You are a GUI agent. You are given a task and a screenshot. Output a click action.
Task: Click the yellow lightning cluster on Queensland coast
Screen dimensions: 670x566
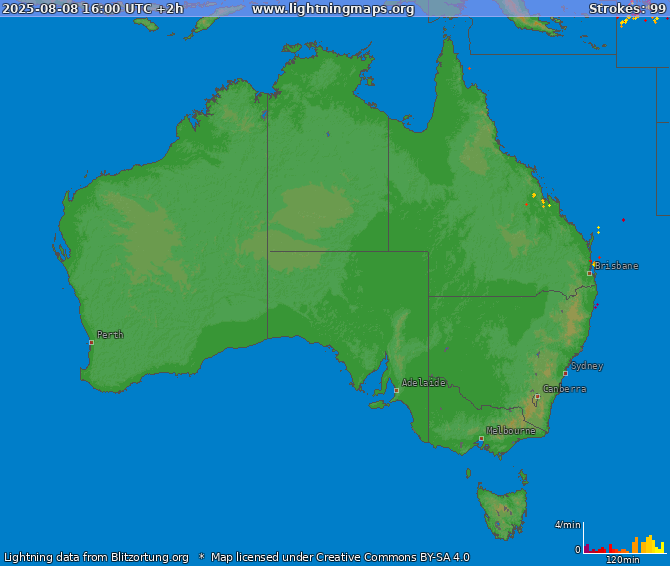pos(543,202)
